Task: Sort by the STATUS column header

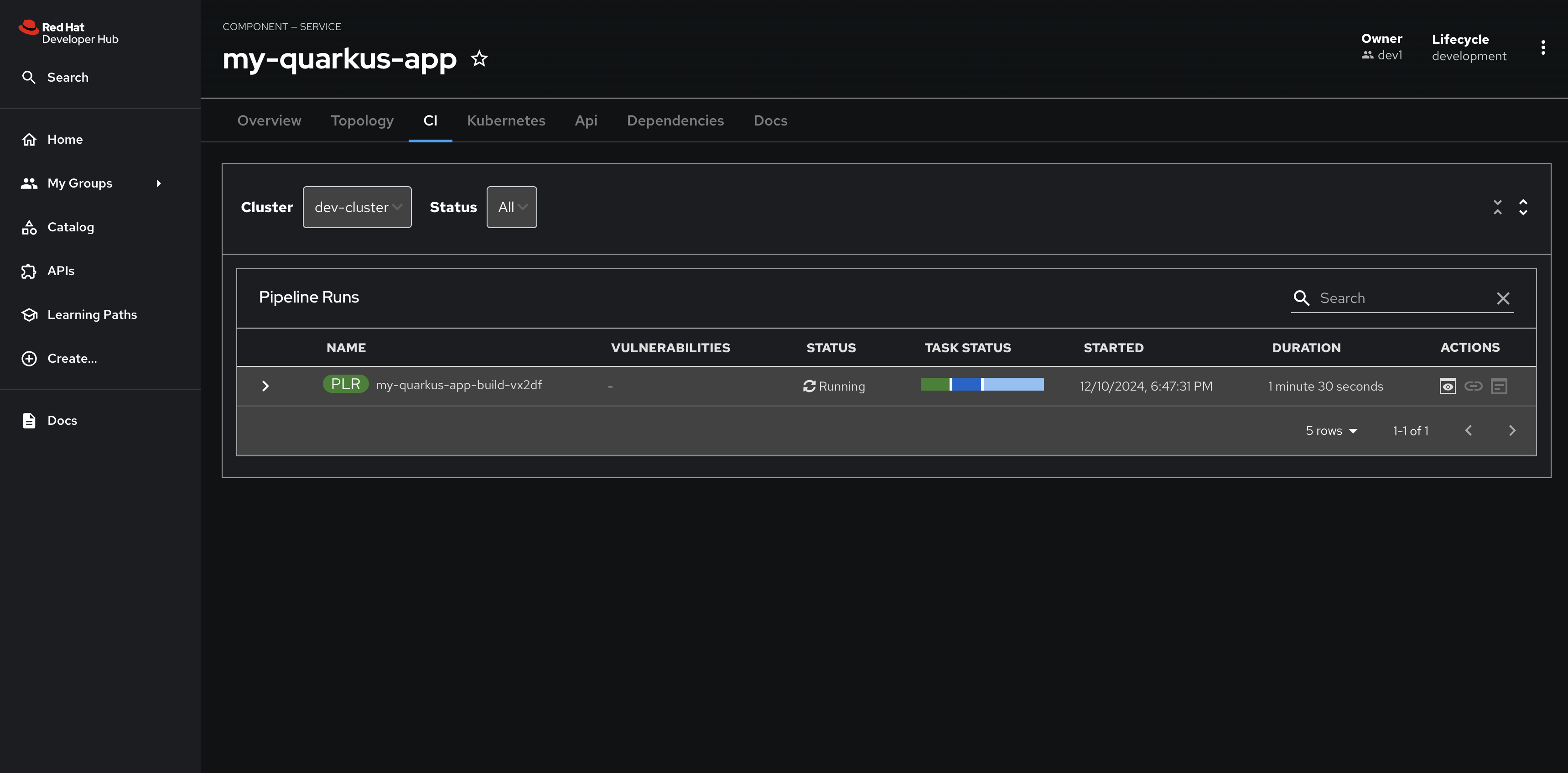Action: point(831,348)
